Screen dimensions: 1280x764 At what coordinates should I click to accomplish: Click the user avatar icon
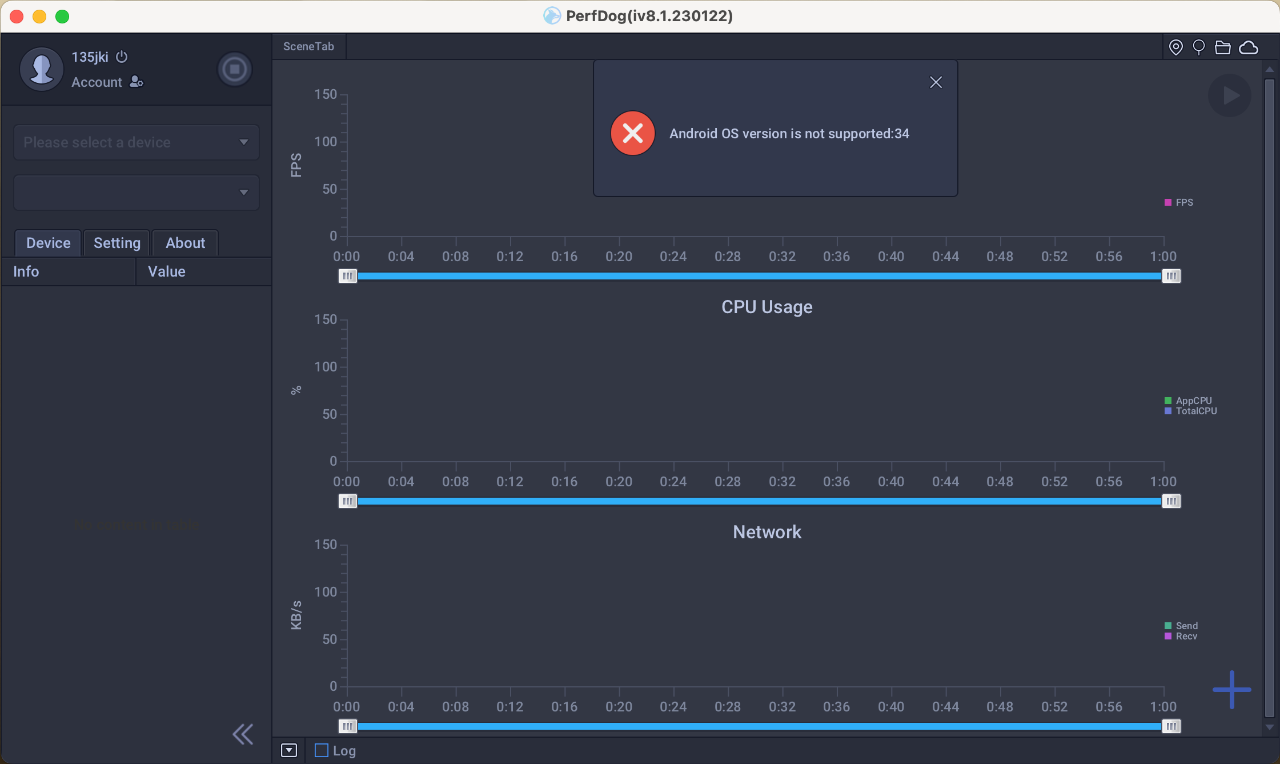[x=42, y=69]
